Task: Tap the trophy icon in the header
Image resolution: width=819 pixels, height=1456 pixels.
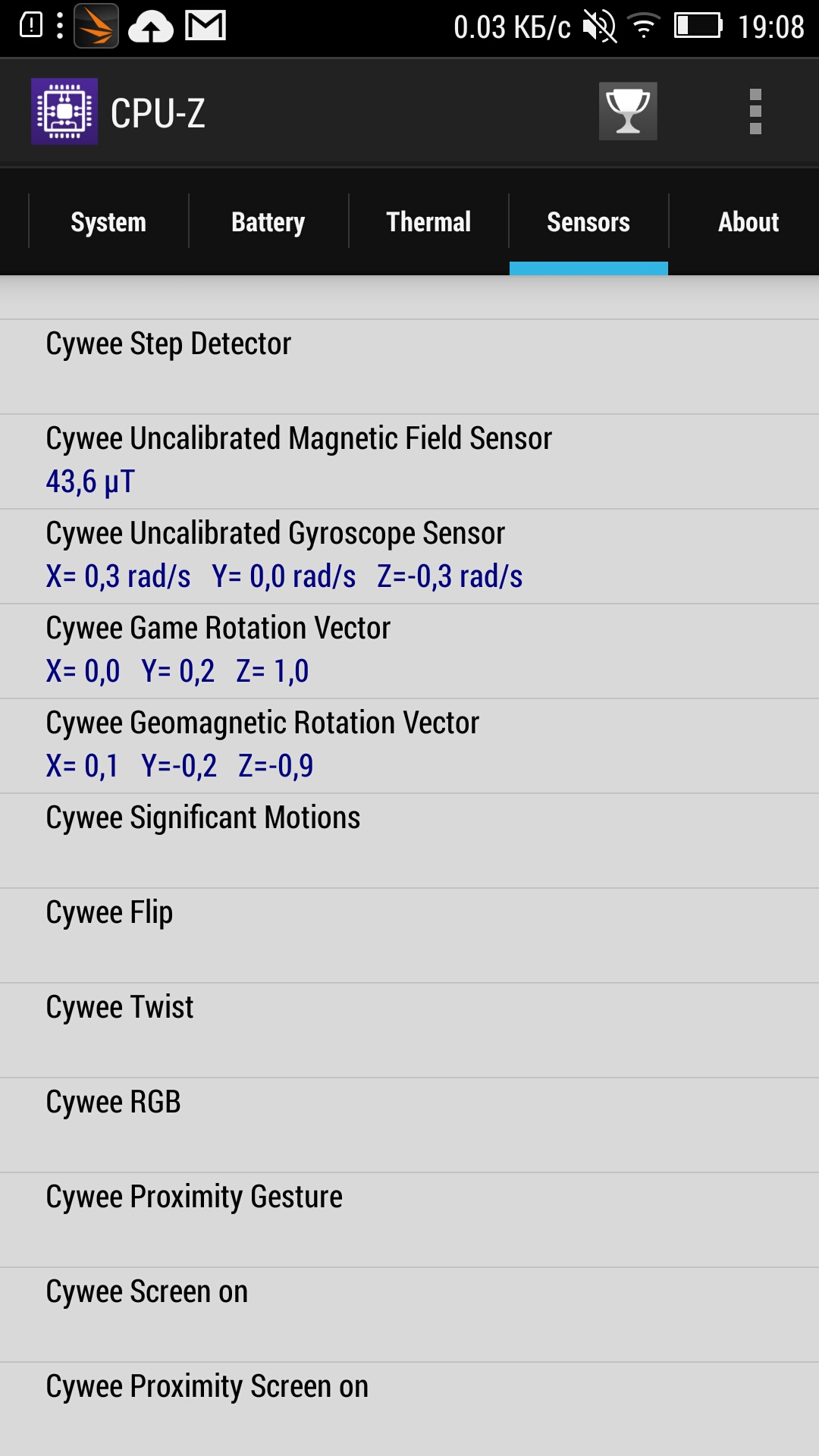Action: pos(628,111)
